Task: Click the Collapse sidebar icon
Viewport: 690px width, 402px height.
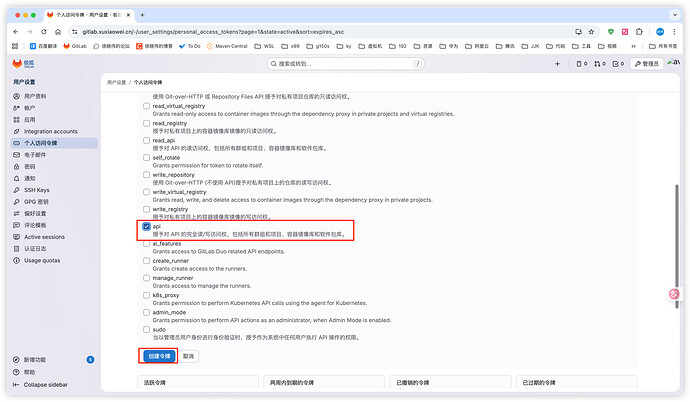Action: click(14, 384)
